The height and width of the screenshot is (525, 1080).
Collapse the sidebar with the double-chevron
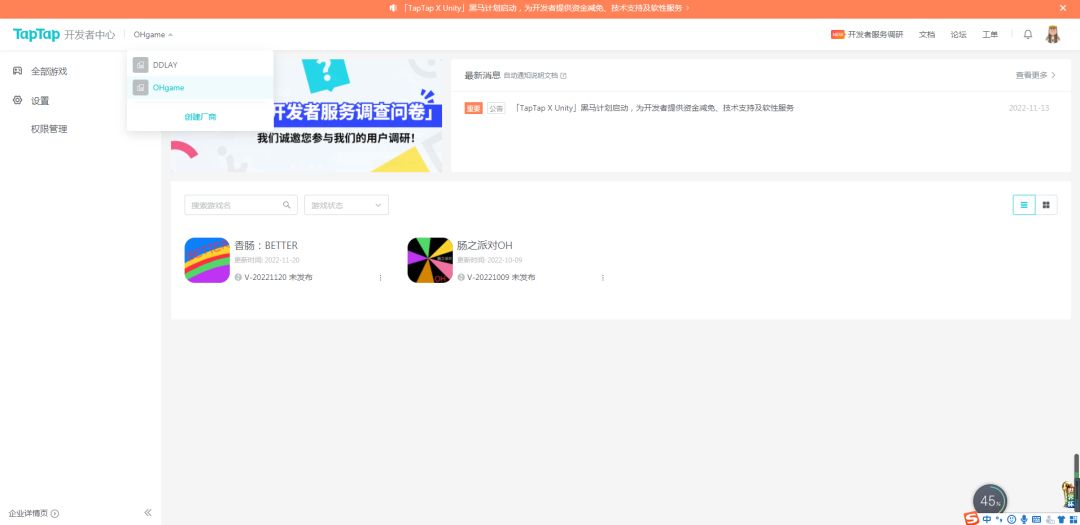(x=147, y=513)
